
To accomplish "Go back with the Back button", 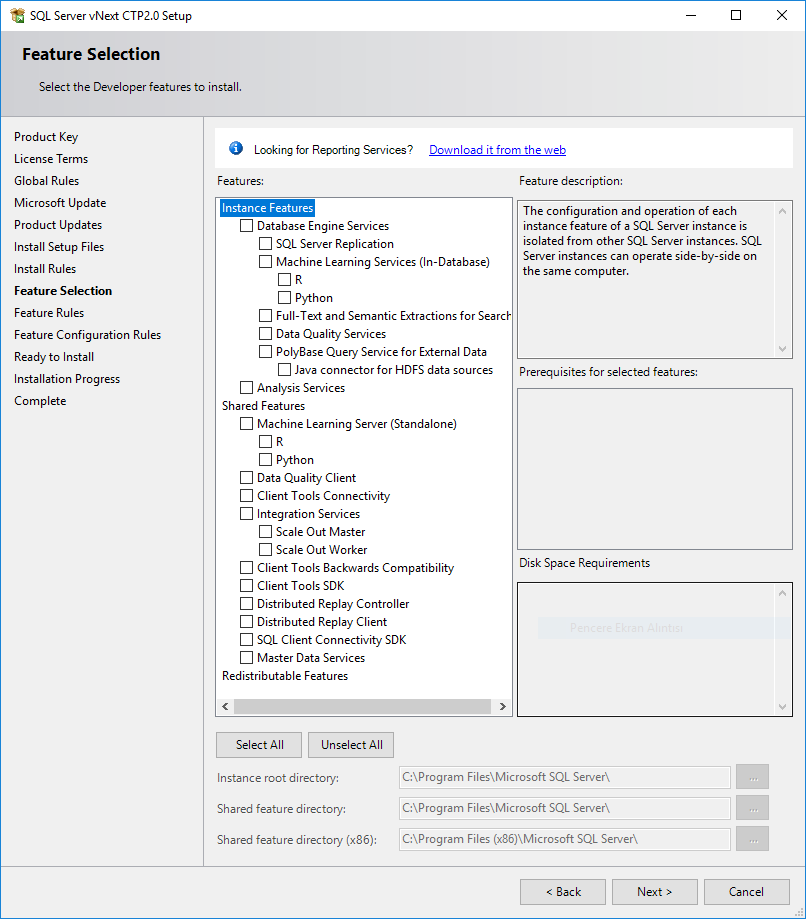I will tap(562, 891).
